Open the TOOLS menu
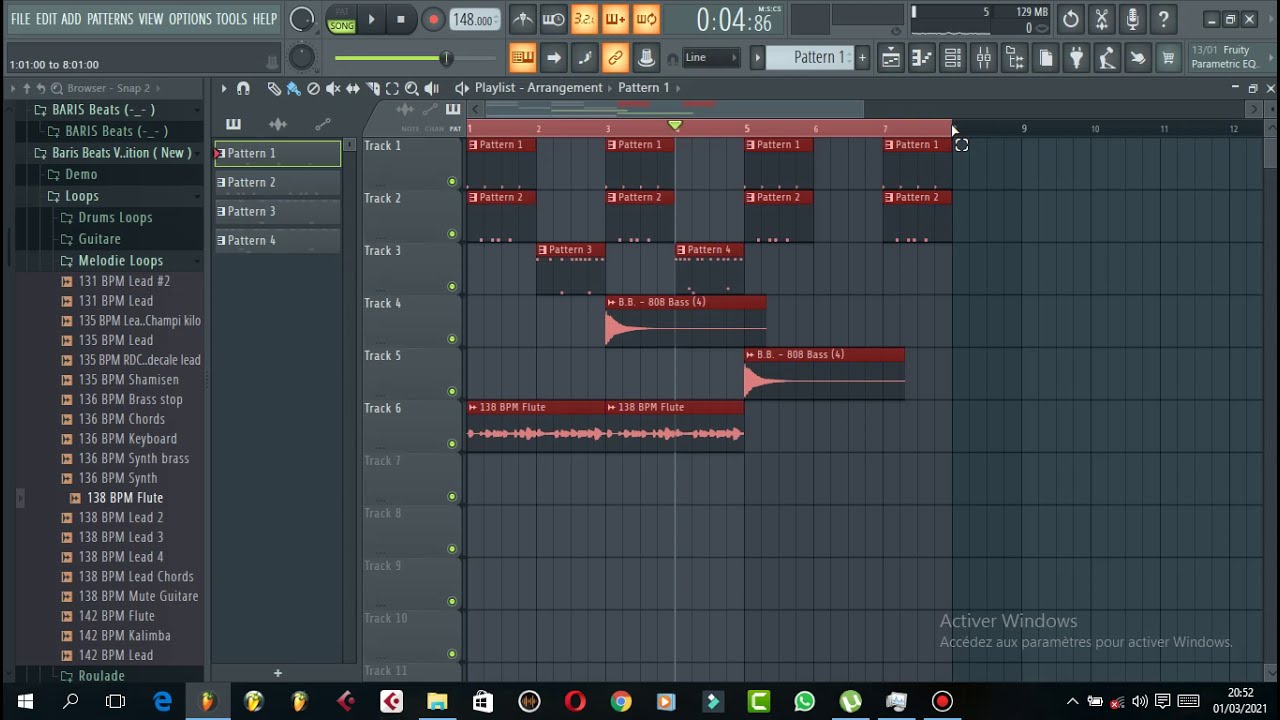1280x720 pixels. click(231, 19)
